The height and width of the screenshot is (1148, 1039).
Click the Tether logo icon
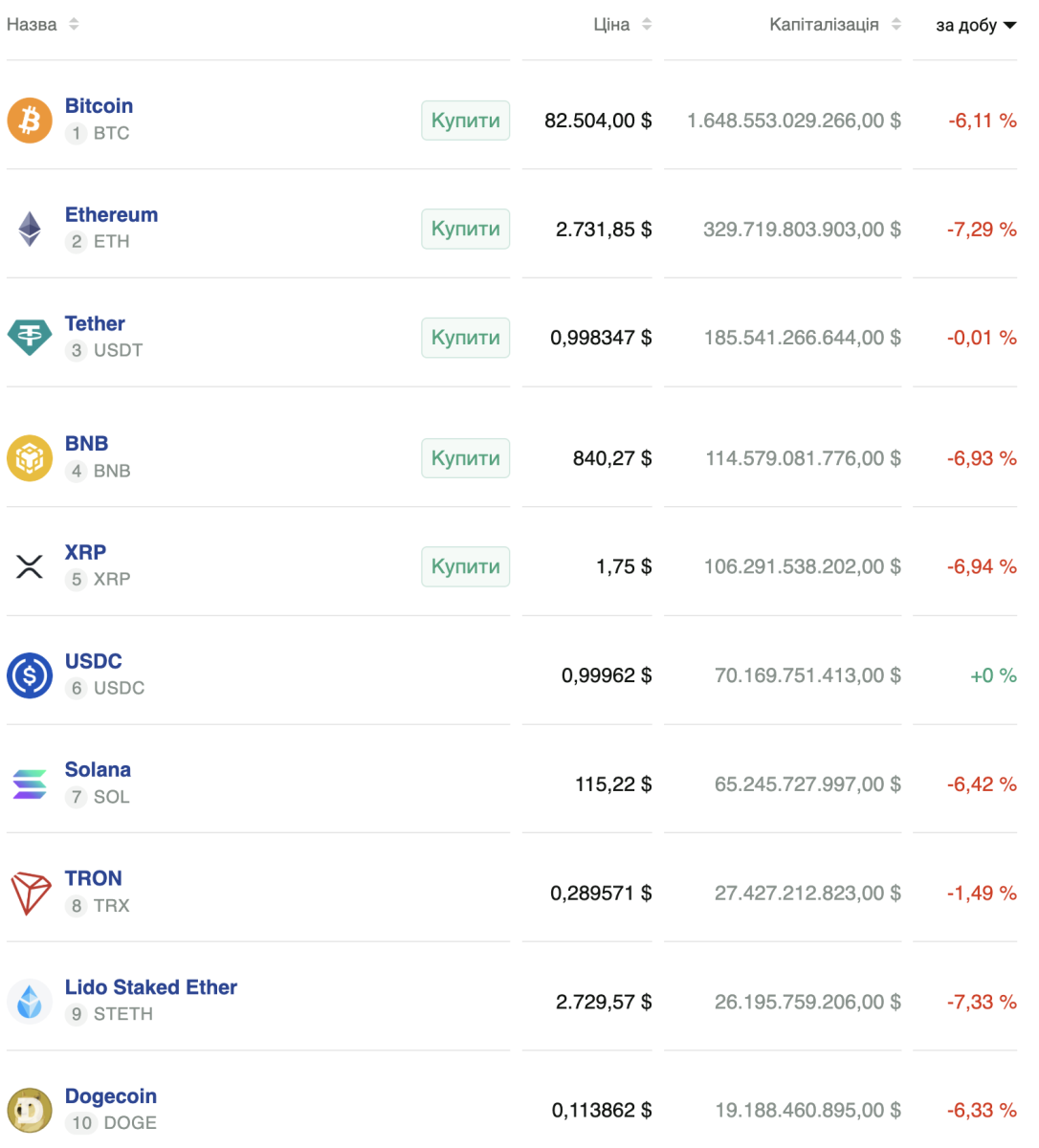click(x=30, y=338)
